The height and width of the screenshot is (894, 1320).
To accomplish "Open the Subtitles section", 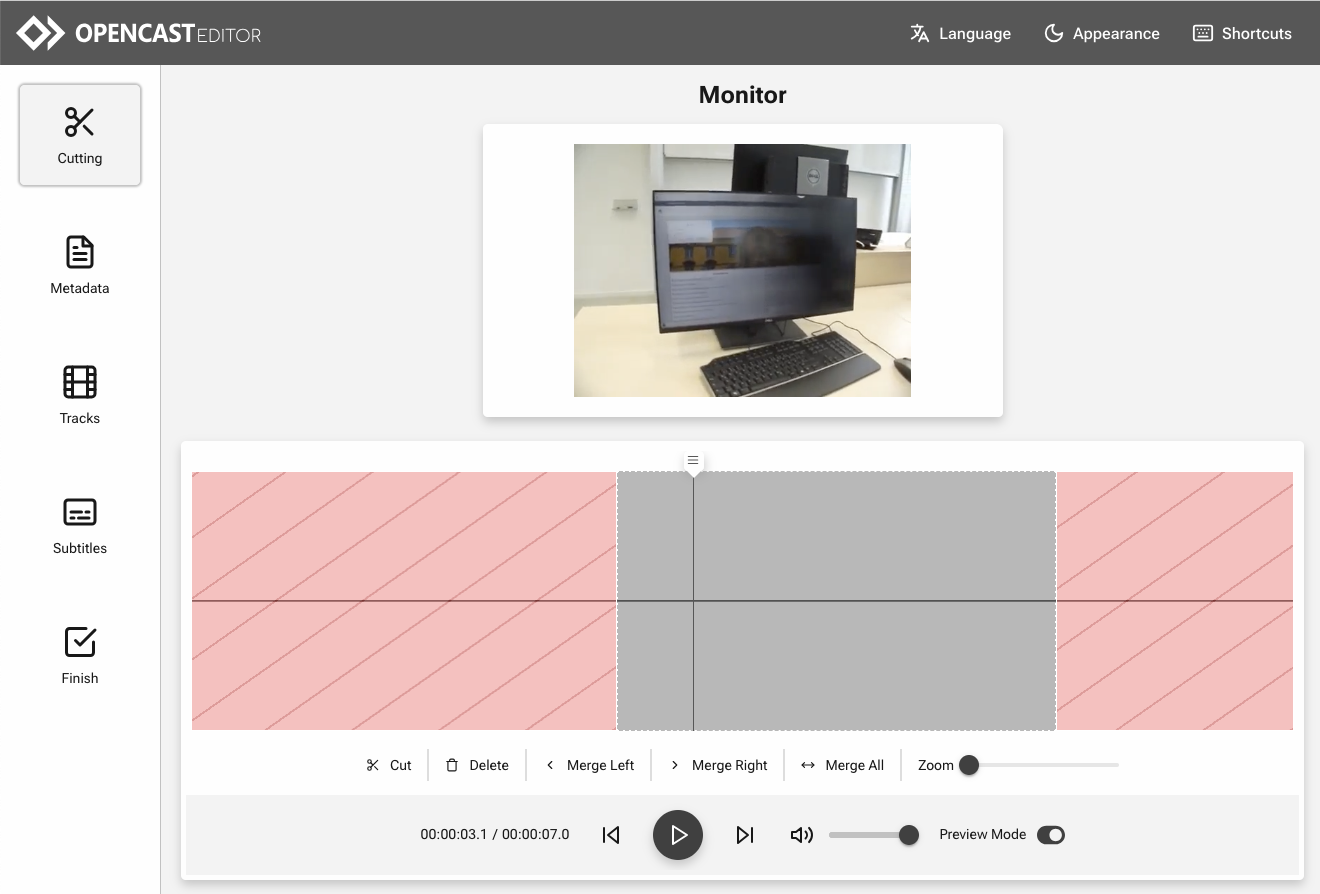I will [80, 525].
